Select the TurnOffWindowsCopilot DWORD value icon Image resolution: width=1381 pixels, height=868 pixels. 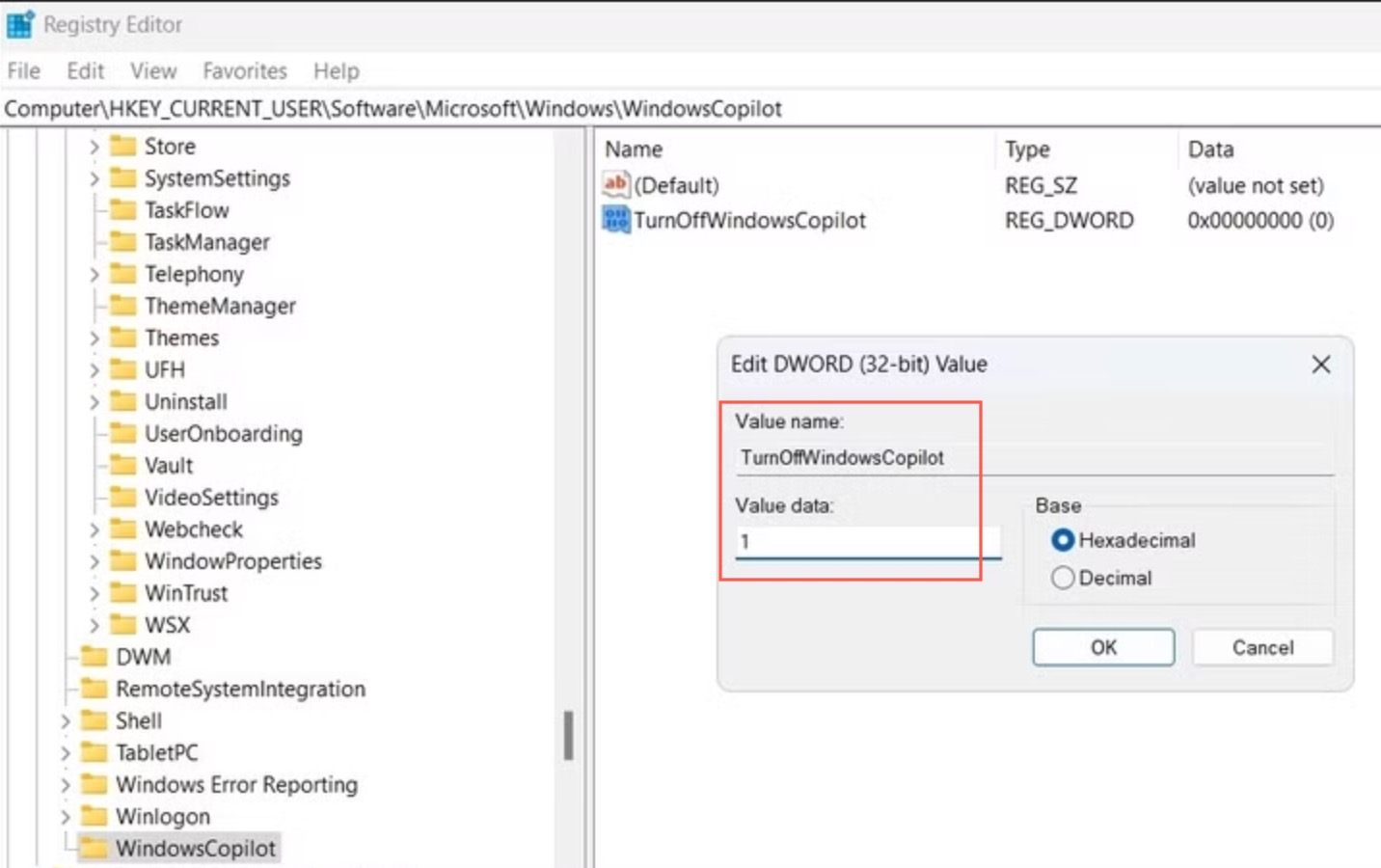coord(615,220)
